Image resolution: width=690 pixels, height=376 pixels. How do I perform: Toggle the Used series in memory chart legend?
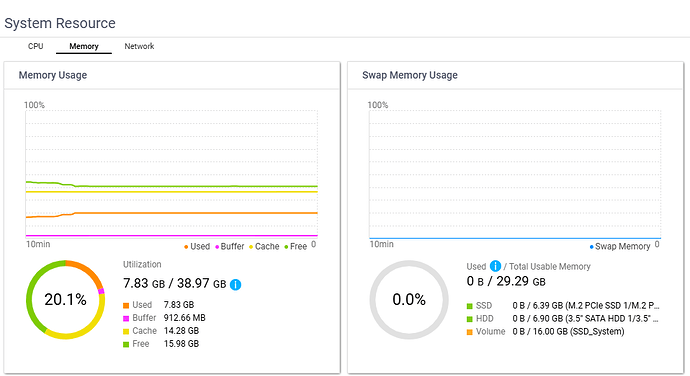pyautogui.click(x=197, y=247)
